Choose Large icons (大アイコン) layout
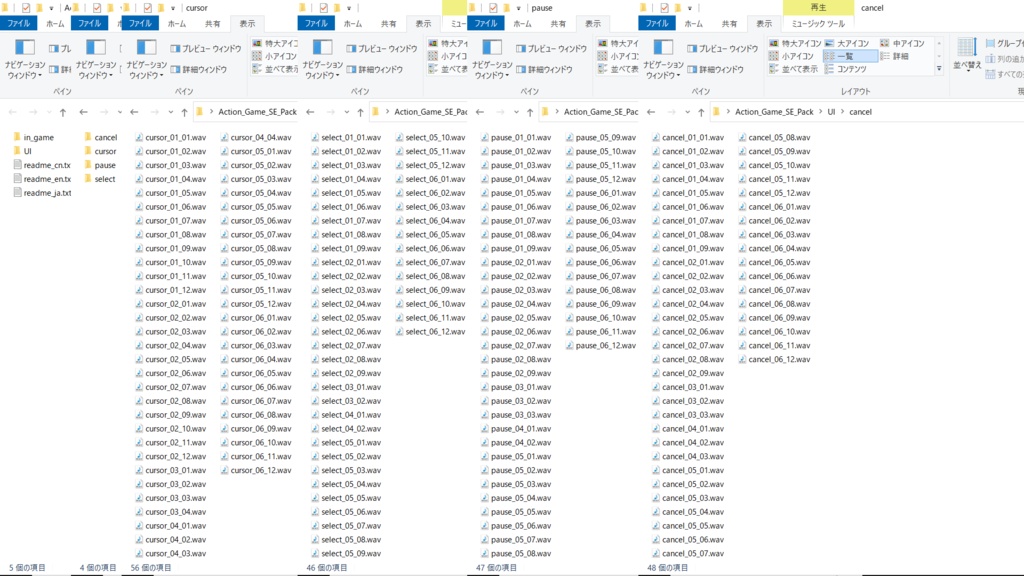 (847, 43)
